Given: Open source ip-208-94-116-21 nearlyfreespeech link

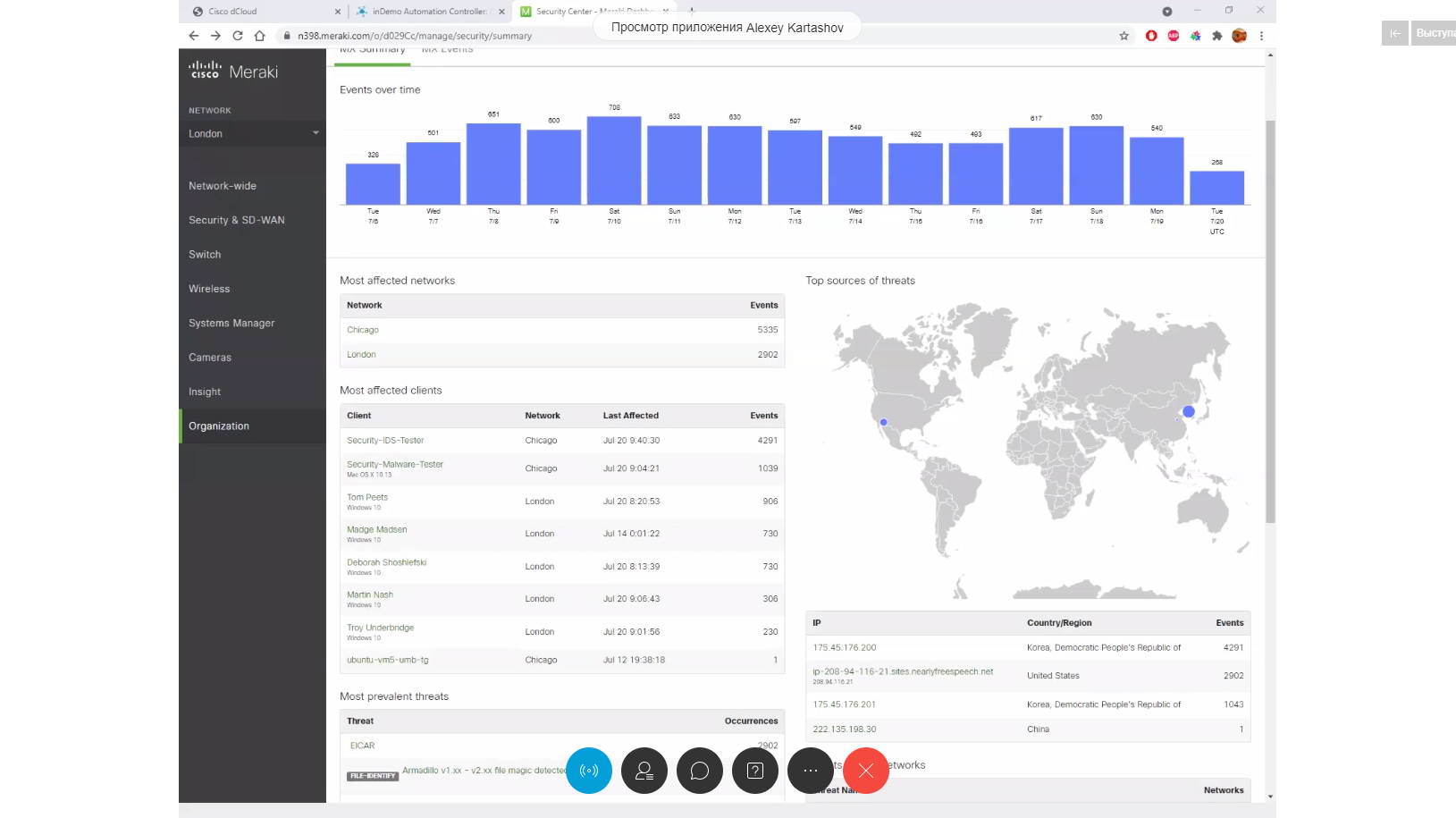Looking at the screenshot, I should coord(903,671).
